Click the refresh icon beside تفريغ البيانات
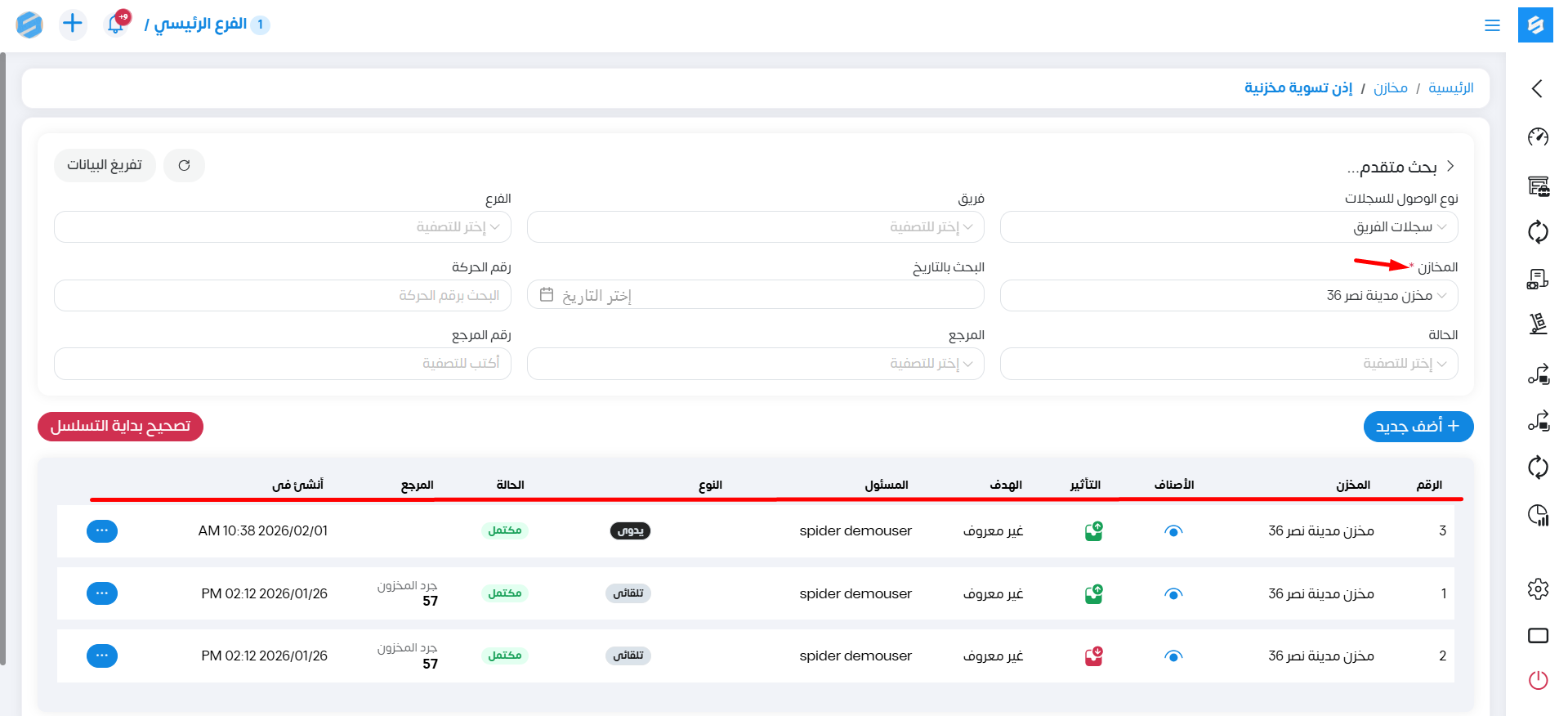Screen dimensions: 1568x716 [184, 165]
